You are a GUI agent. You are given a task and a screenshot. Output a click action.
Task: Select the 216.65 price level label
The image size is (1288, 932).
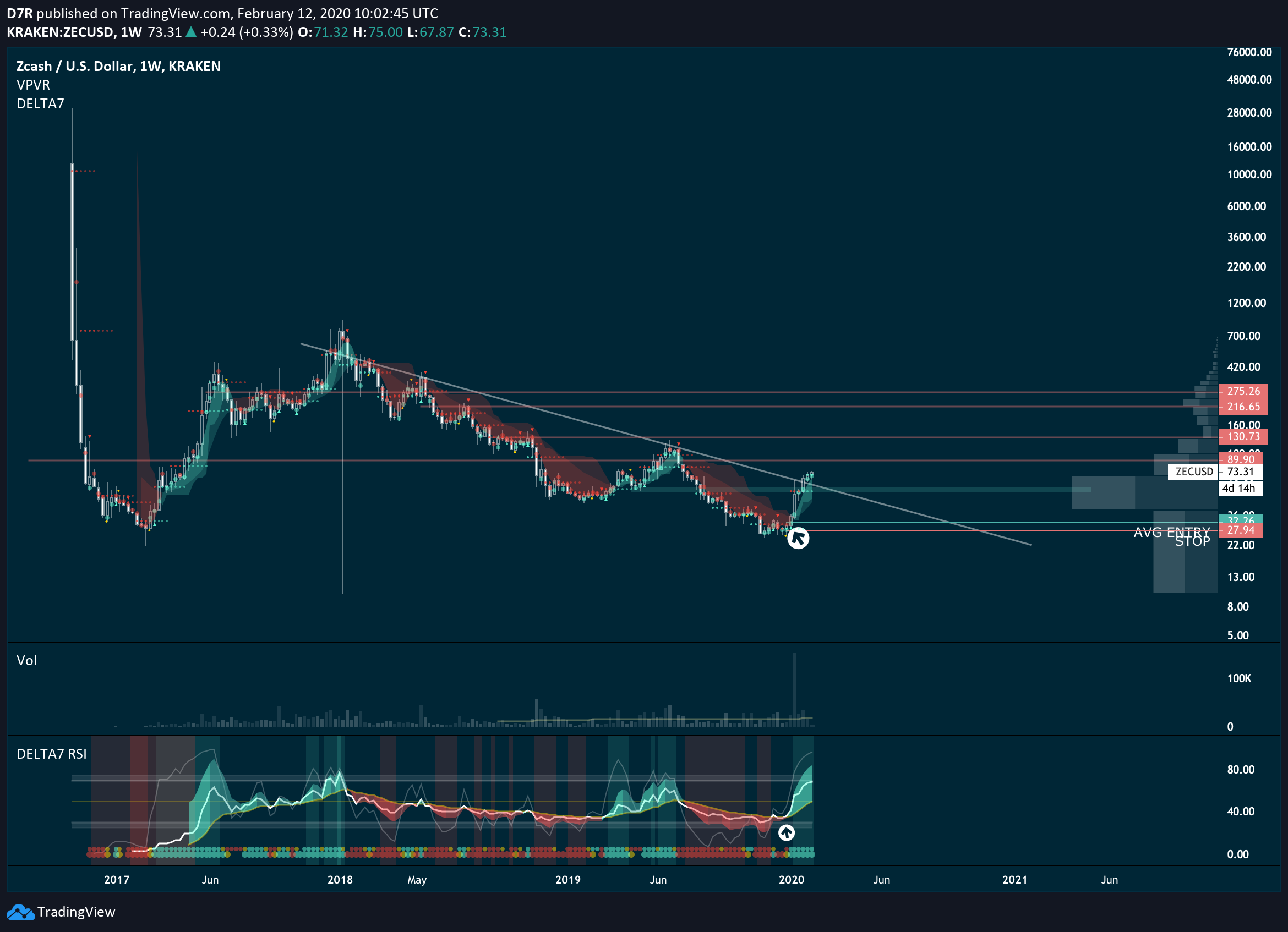pyautogui.click(x=1242, y=407)
